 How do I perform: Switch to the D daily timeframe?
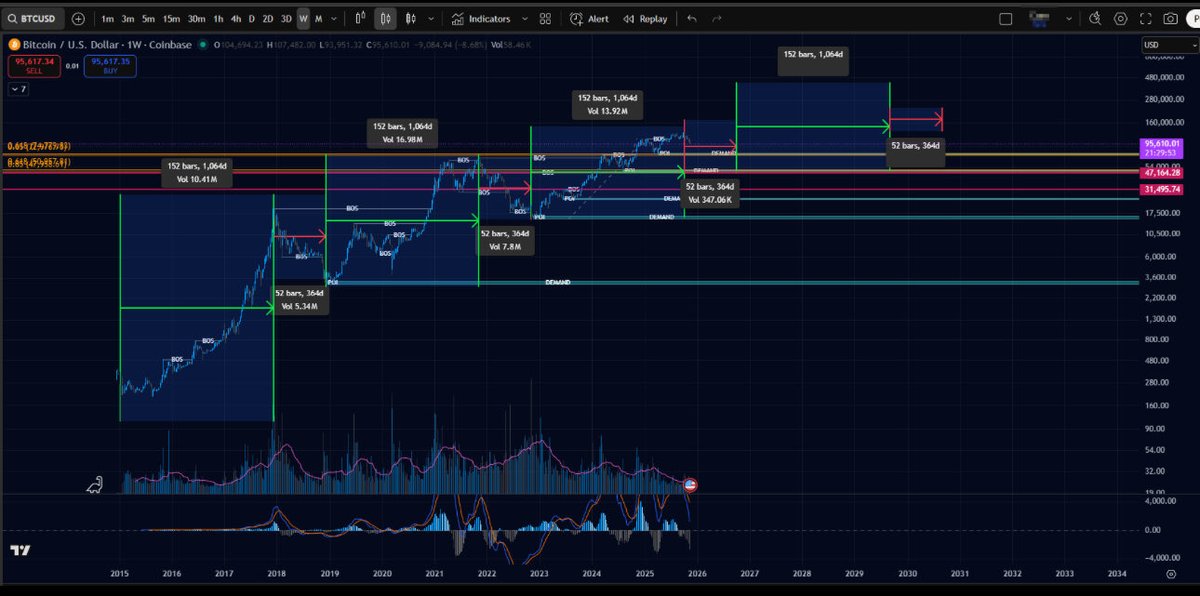click(x=251, y=19)
